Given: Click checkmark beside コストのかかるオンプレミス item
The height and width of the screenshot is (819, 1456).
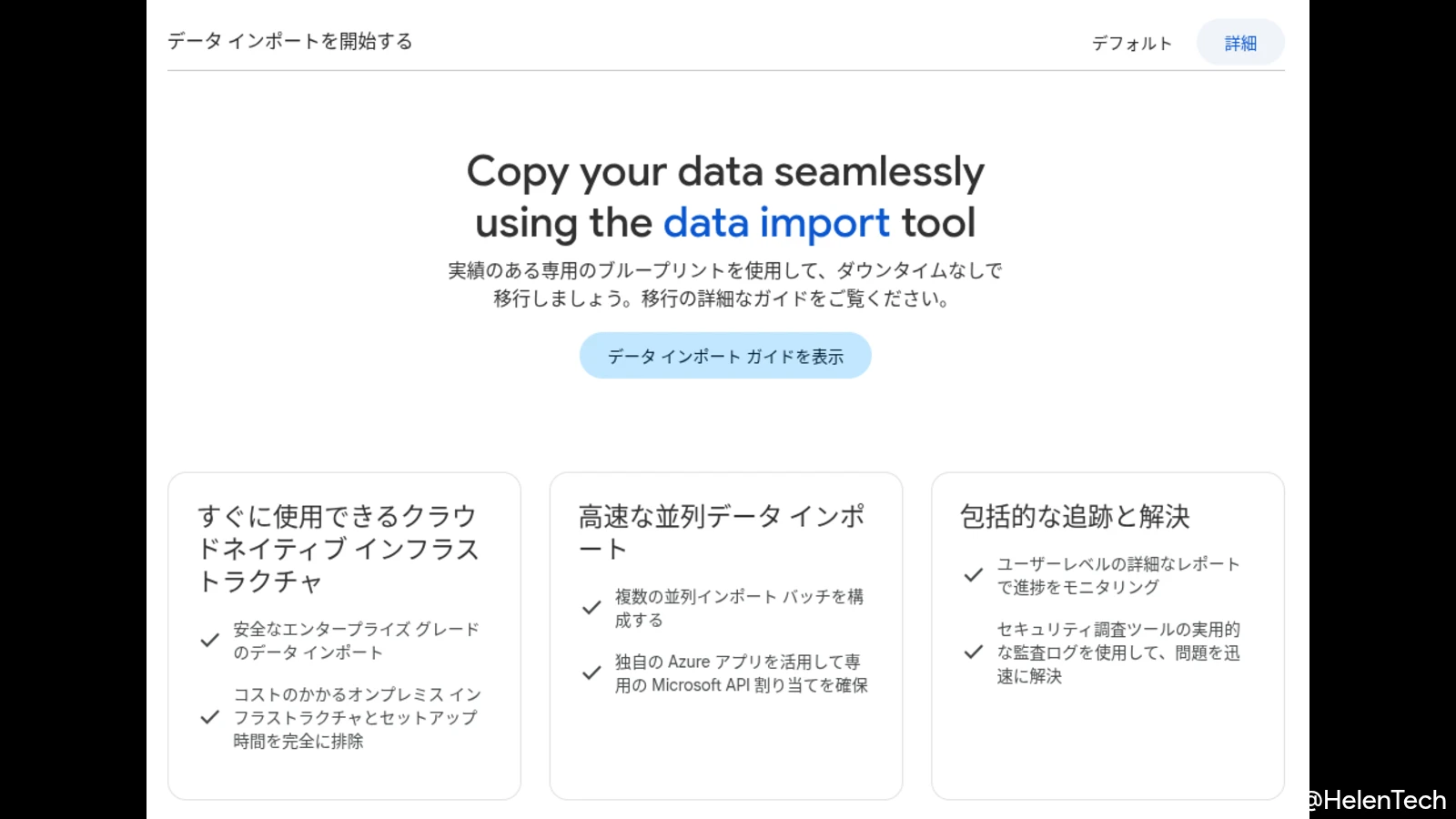Looking at the screenshot, I should click(209, 717).
